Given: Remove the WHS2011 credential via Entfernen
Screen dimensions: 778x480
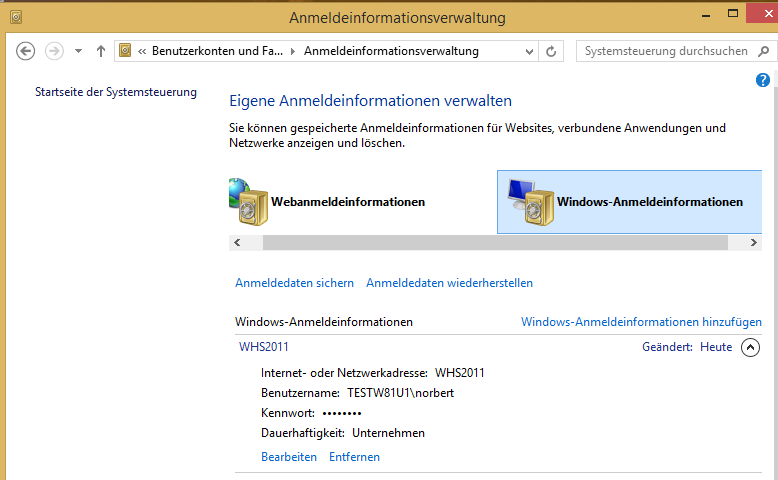Looking at the screenshot, I should [354, 457].
